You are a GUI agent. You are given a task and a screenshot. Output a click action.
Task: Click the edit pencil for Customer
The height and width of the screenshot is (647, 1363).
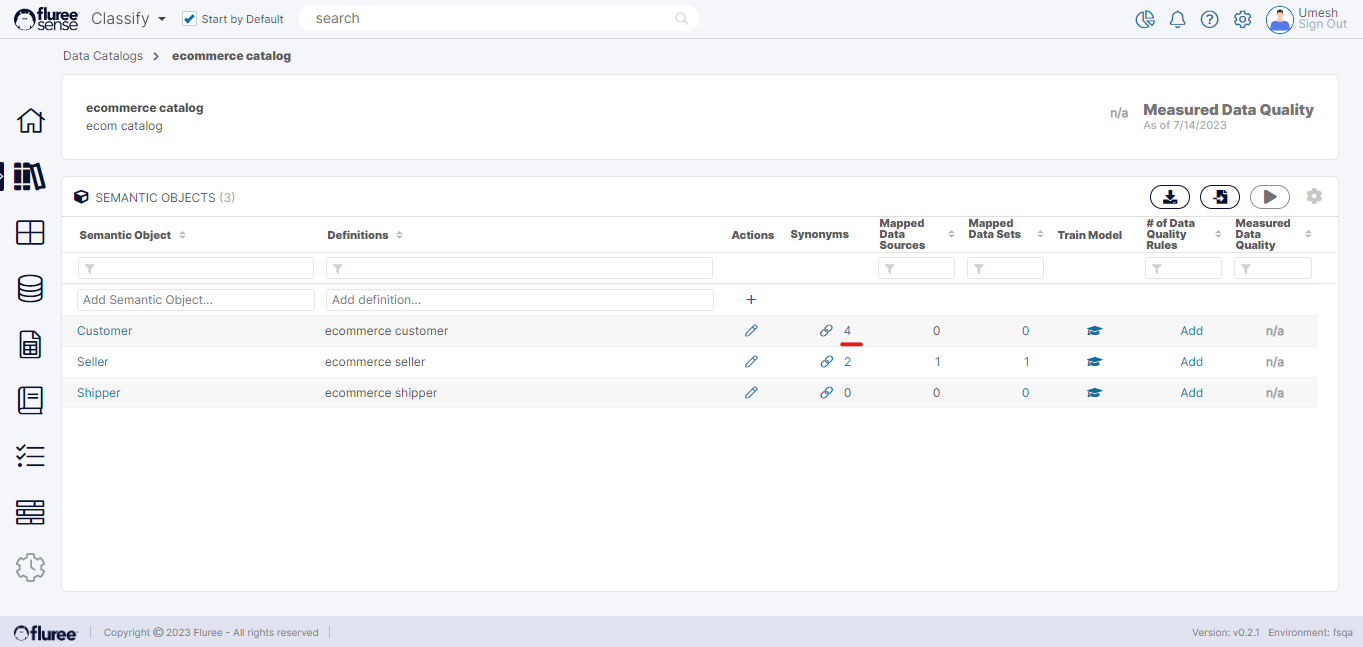751,331
